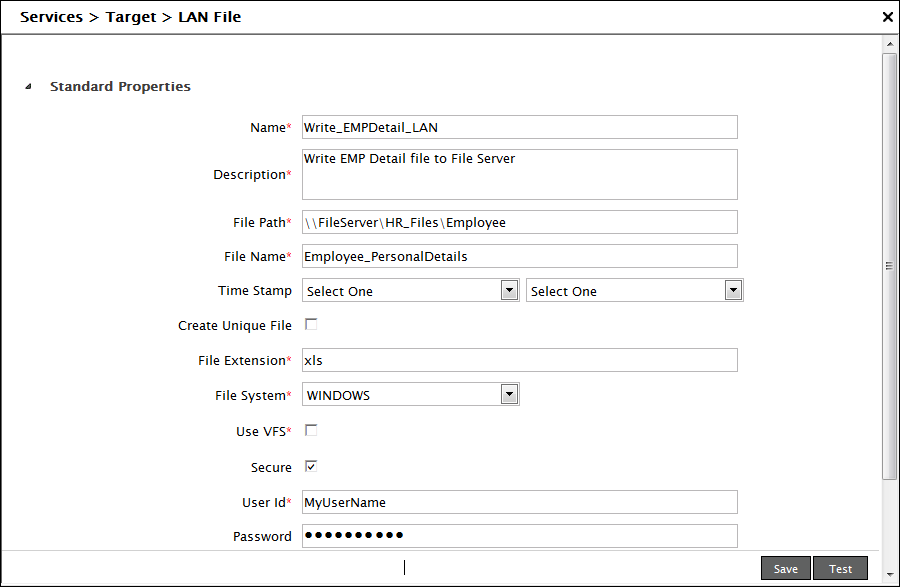The width and height of the screenshot is (900, 587).
Task: Click the vertical scrollbar thumb
Action: 889,265
